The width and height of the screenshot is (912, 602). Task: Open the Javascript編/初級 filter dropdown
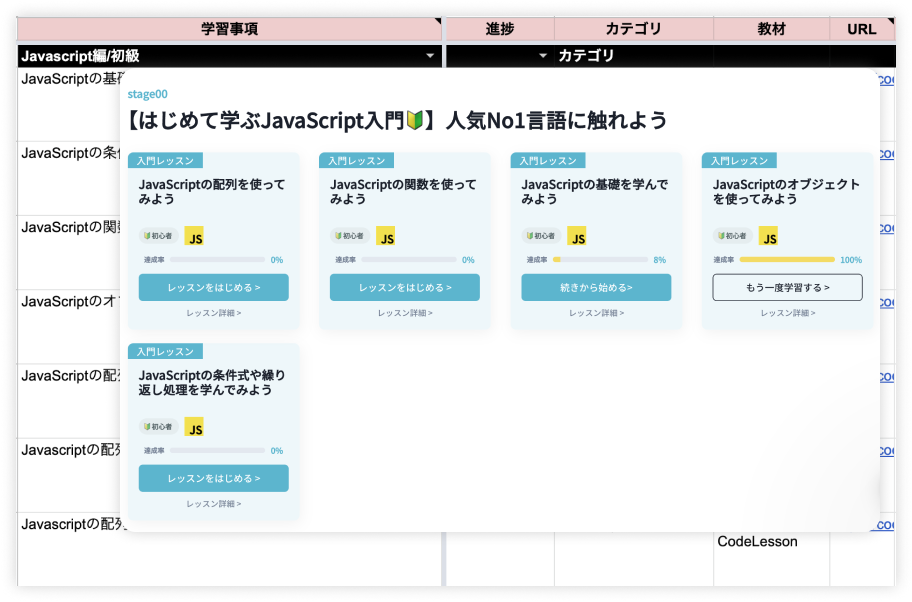tap(430, 56)
